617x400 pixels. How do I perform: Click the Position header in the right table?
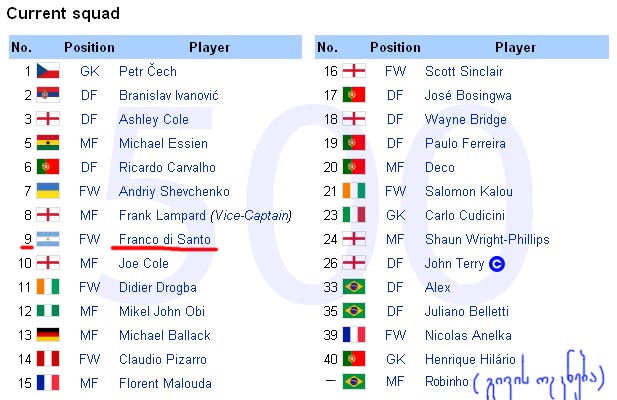pyautogui.click(x=395, y=48)
